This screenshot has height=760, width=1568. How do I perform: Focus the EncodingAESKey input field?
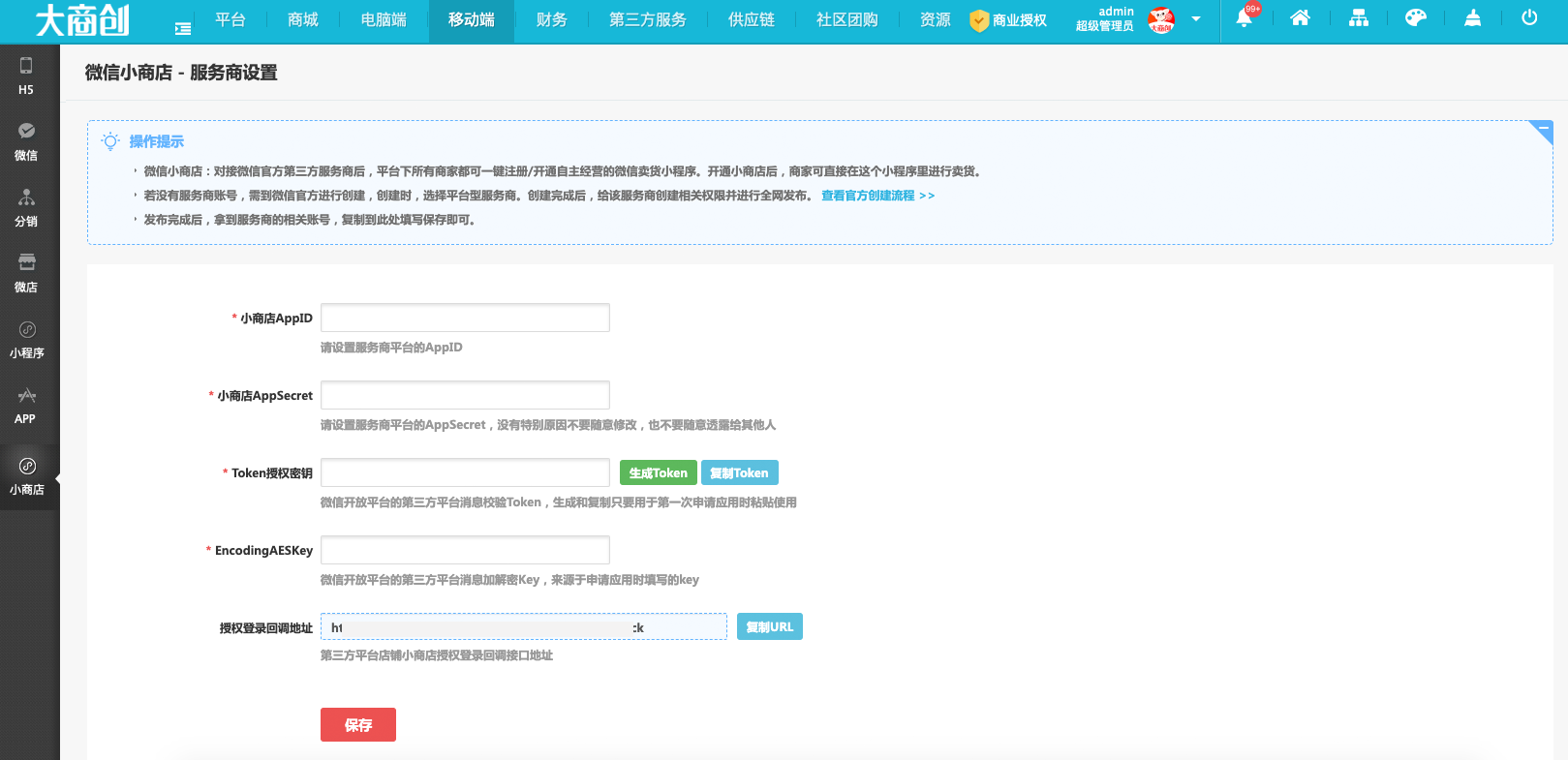coord(465,550)
